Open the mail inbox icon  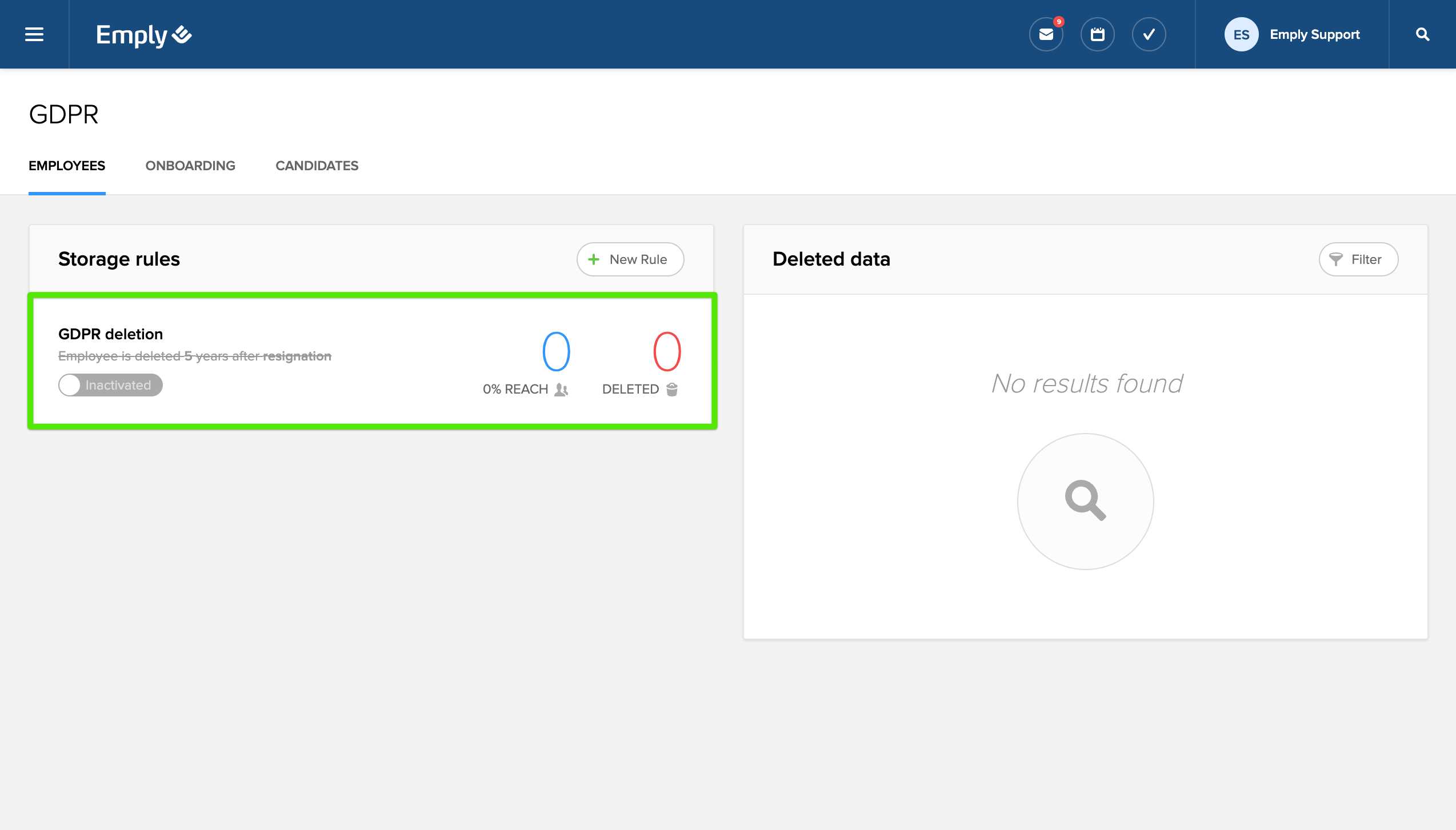click(x=1046, y=34)
